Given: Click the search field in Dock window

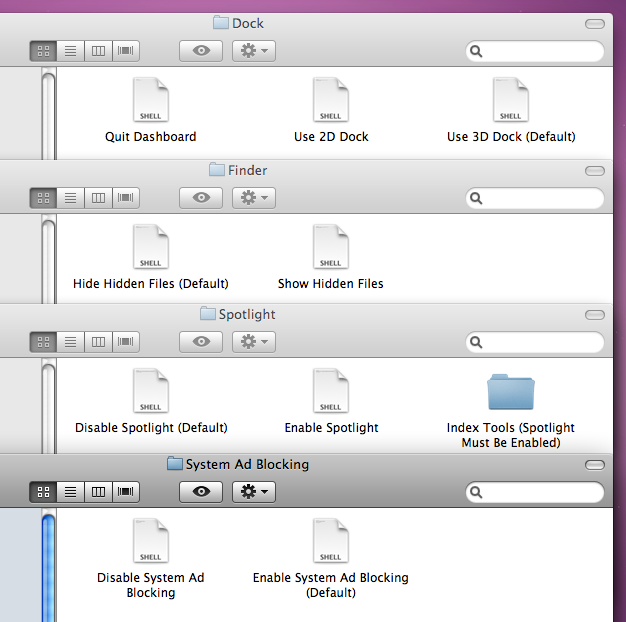Looking at the screenshot, I should pos(535,51).
